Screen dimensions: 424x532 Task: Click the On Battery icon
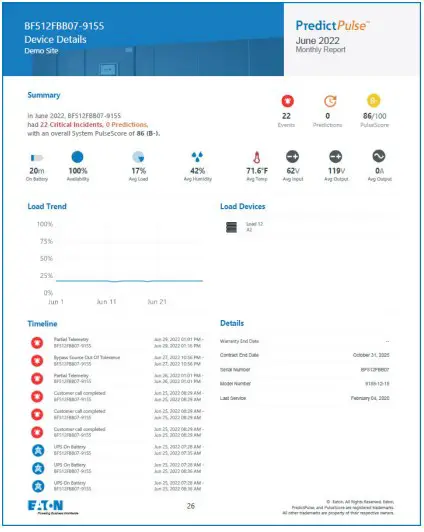[x=37, y=158]
